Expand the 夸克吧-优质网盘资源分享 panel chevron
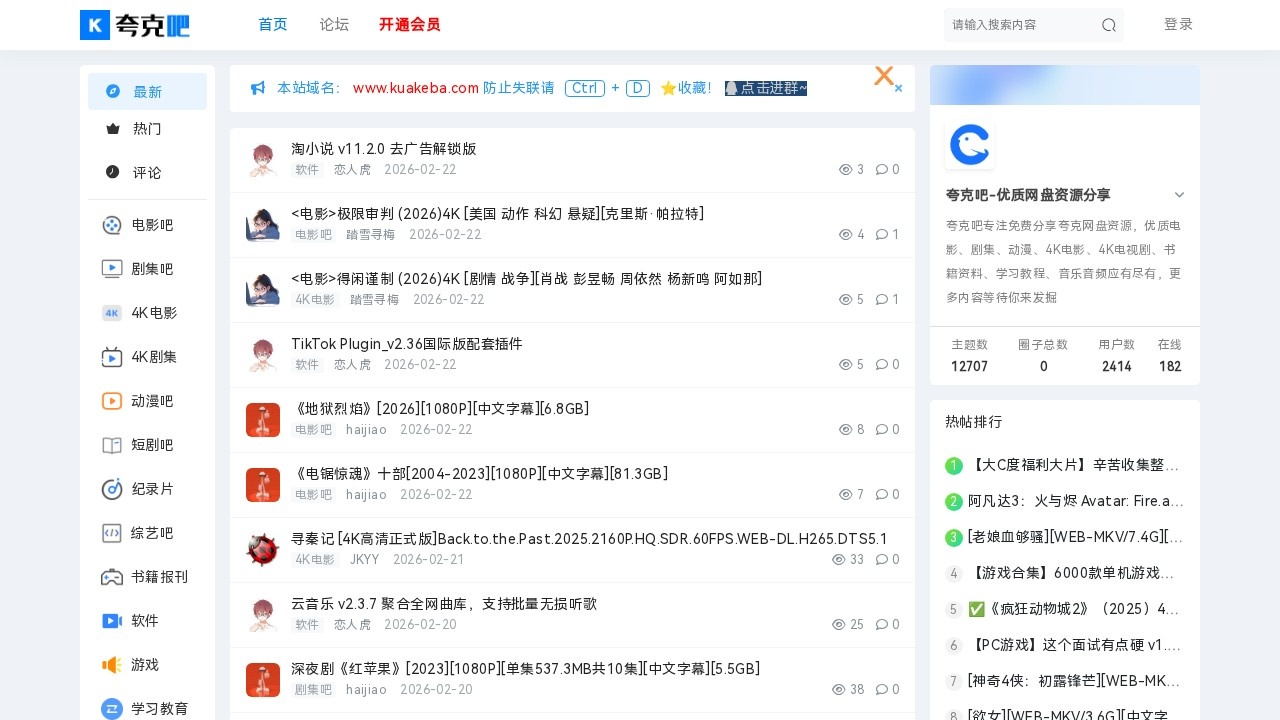The width and height of the screenshot is (1280, 720). coord(1180,195)
